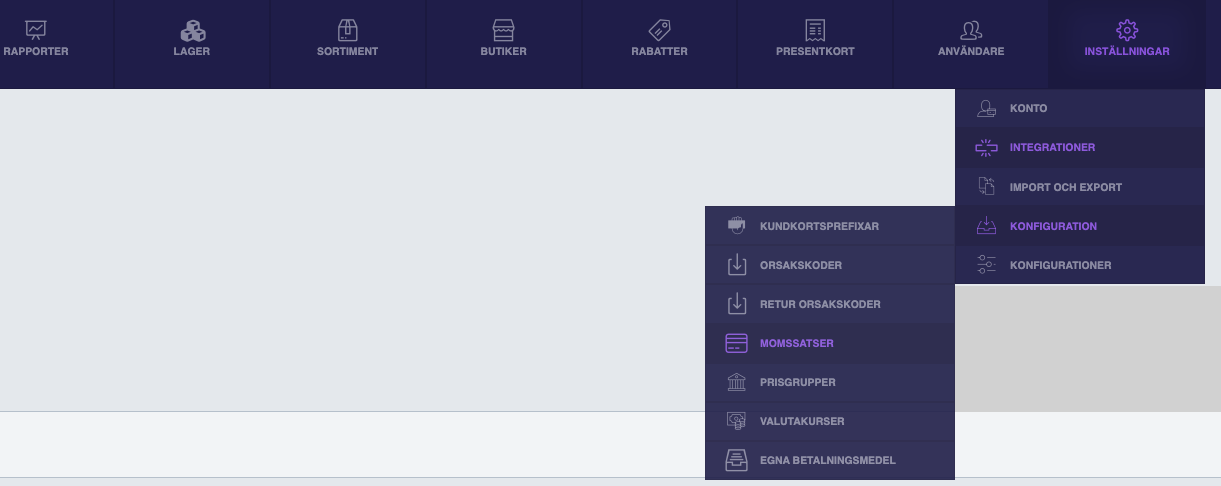Click the Rabatter price tag icon

pos(660,30)
